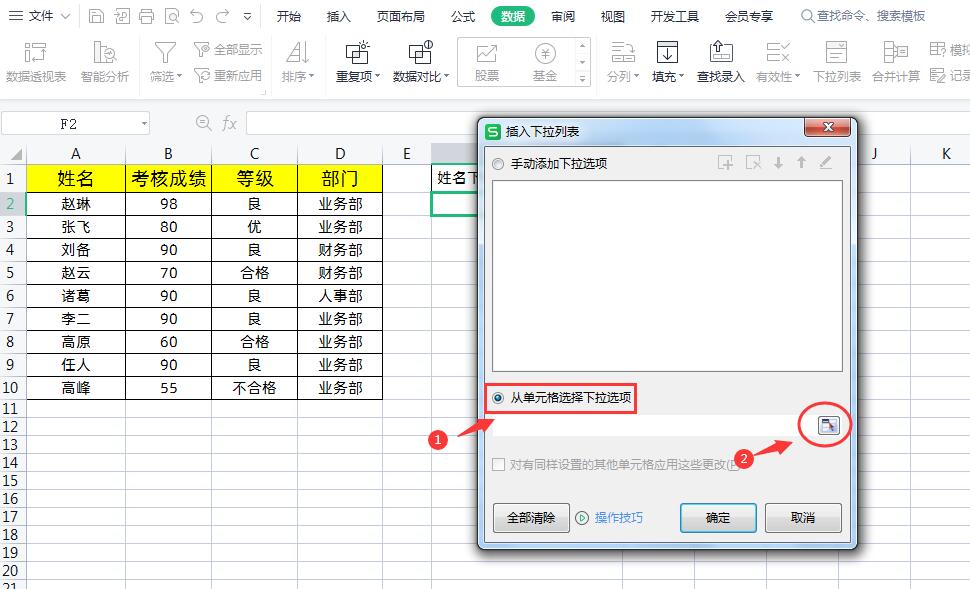The image size is (970, 589).
Task: Select the cell with 不合格
Action: 254,388
